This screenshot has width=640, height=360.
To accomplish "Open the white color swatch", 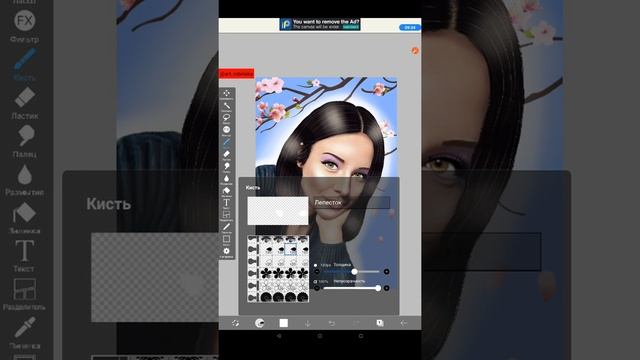I will pyautogui.click(x=284, y=323).
